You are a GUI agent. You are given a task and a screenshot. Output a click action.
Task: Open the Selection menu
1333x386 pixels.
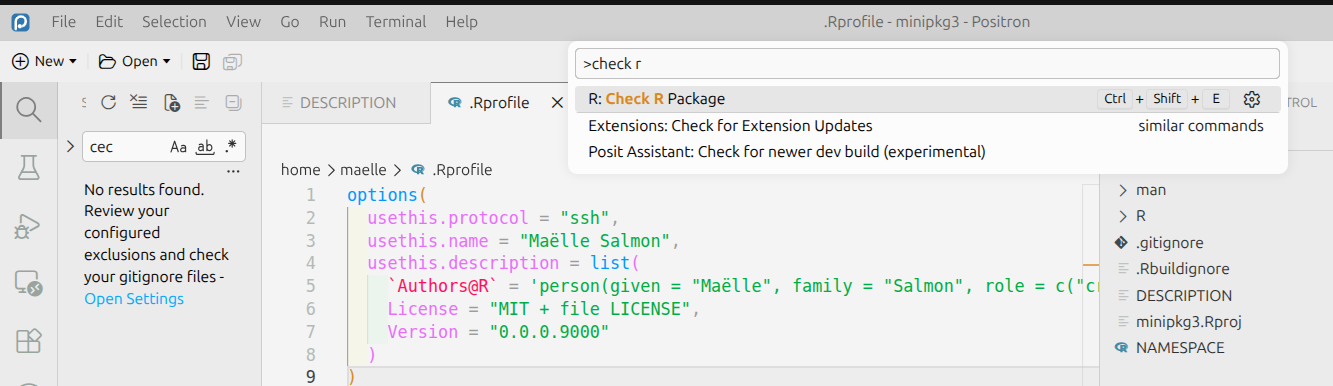(175, 21)
